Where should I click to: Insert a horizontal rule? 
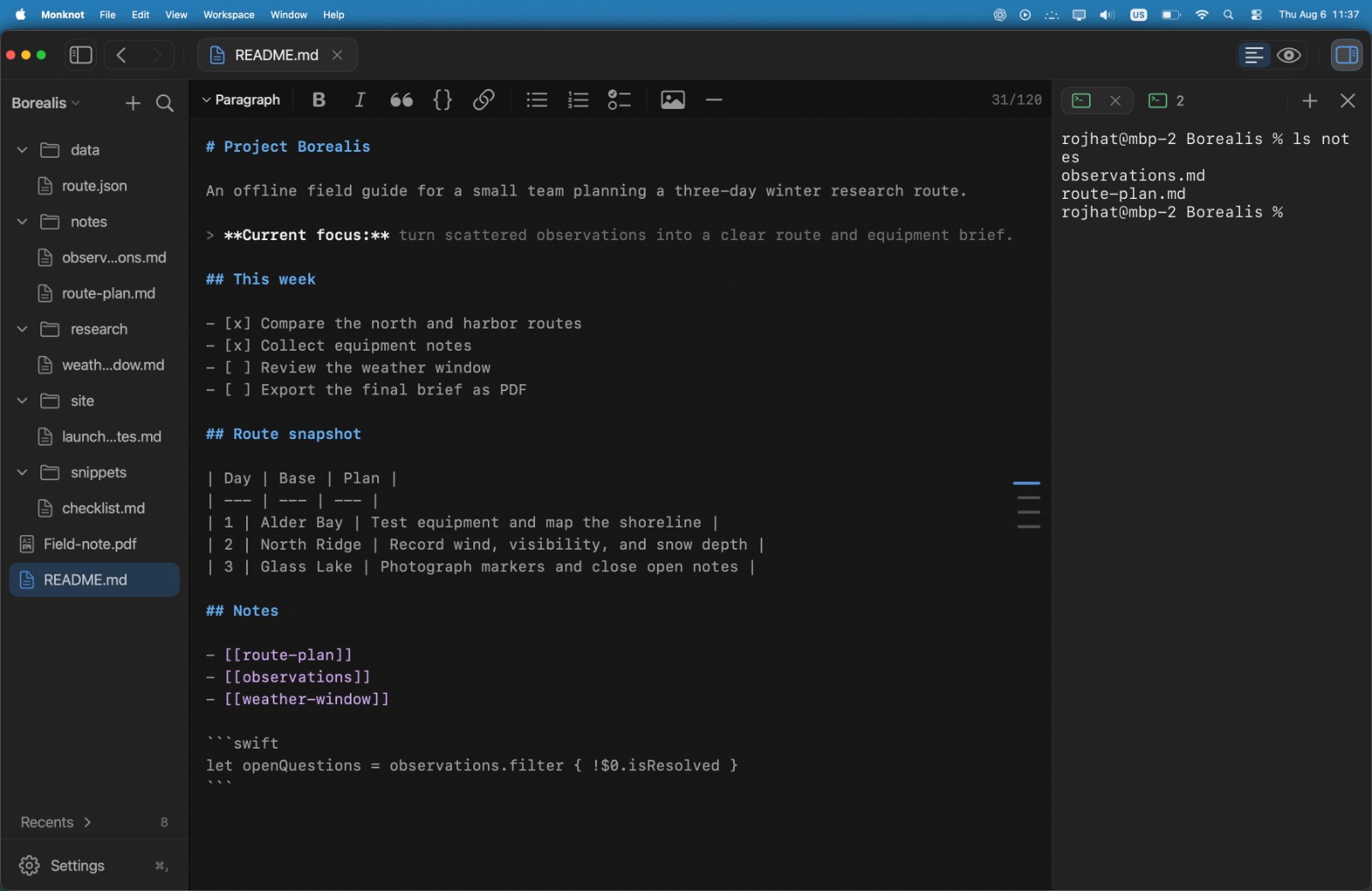point(713,99)
